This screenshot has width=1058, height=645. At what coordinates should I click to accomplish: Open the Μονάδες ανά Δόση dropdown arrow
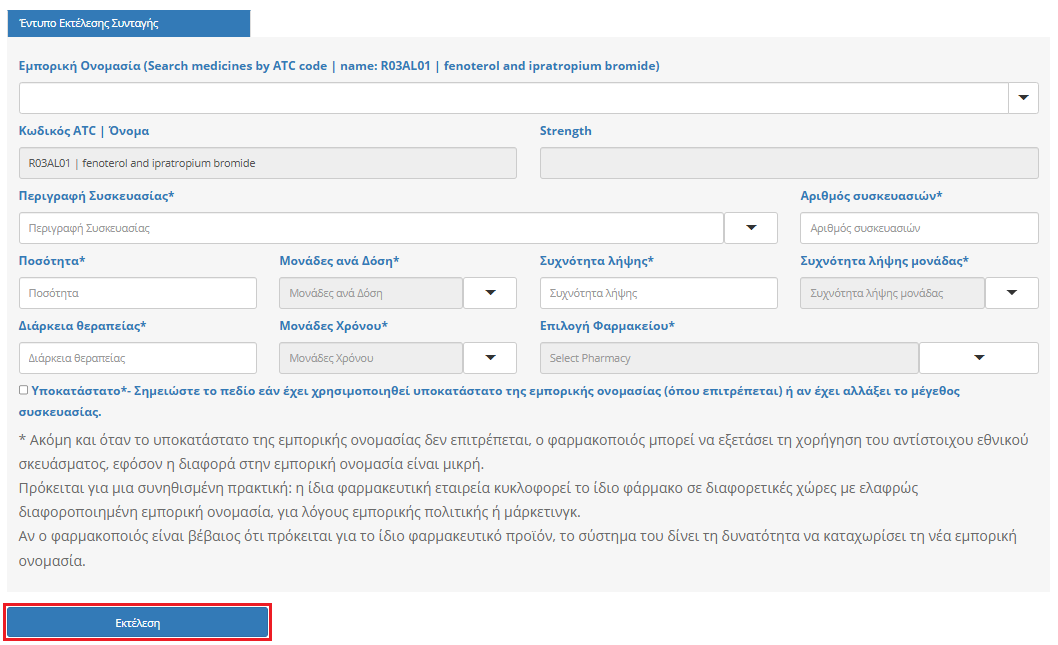[490, 293]
